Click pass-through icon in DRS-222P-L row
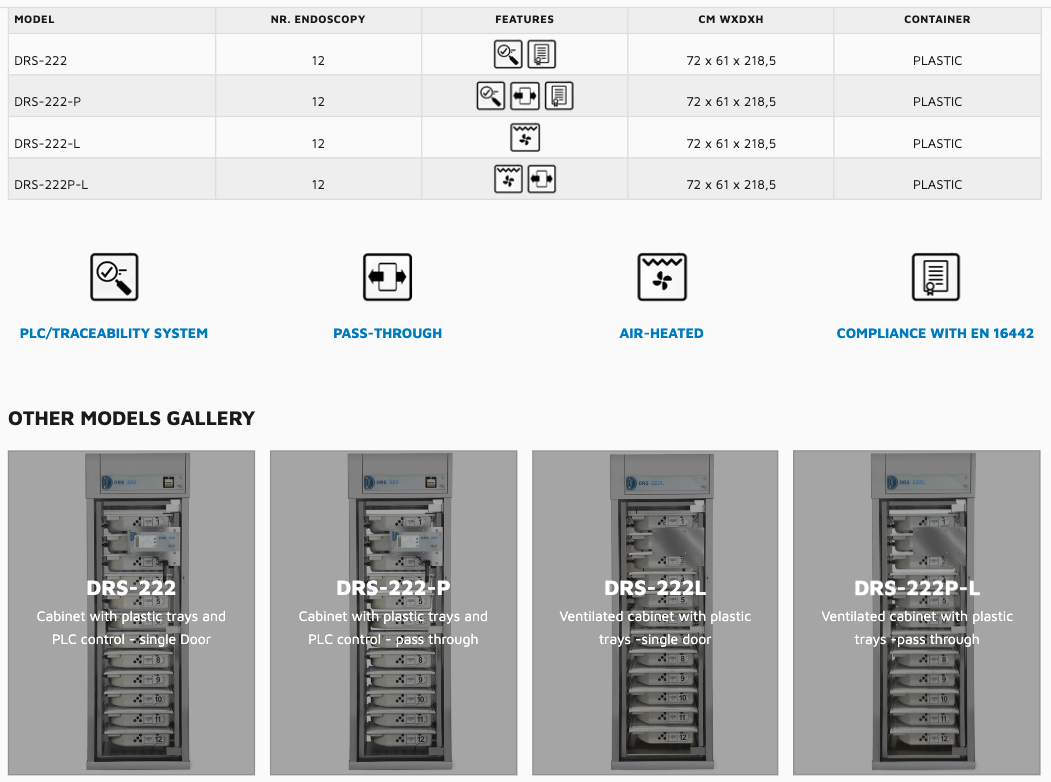1051x782 pixels. tap(542, 179)
